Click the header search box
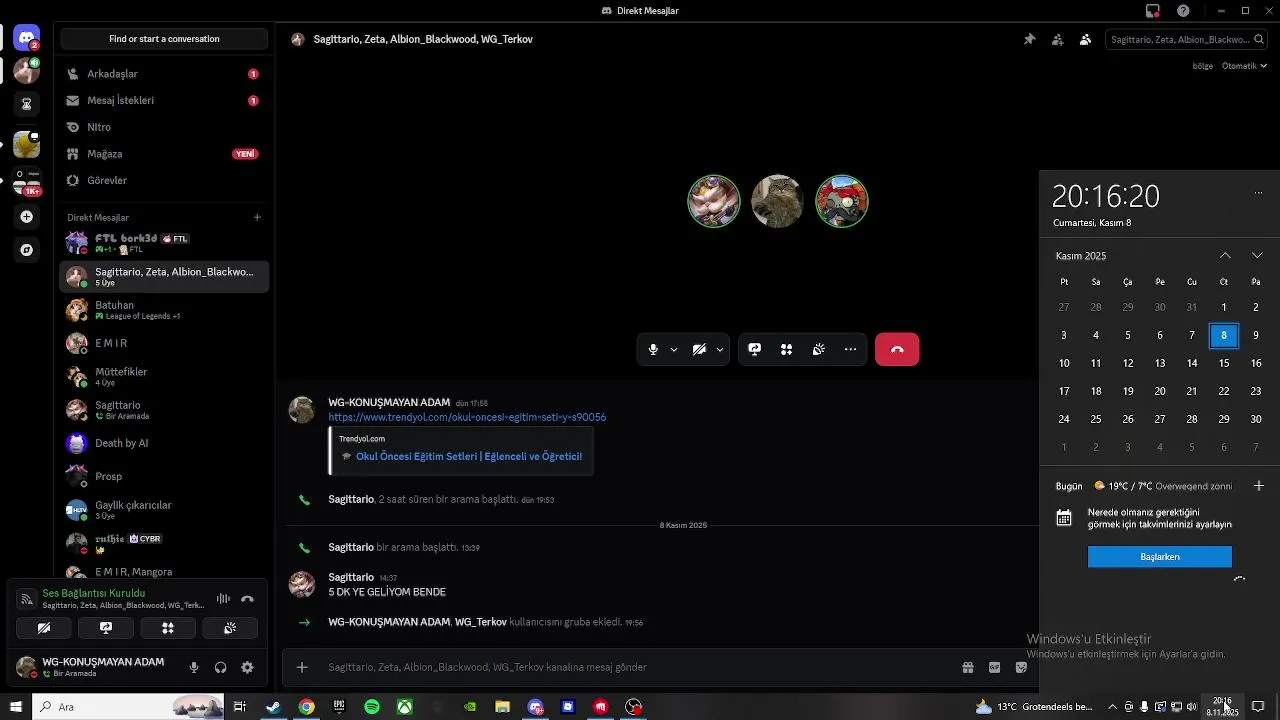 click(1187, 40)
